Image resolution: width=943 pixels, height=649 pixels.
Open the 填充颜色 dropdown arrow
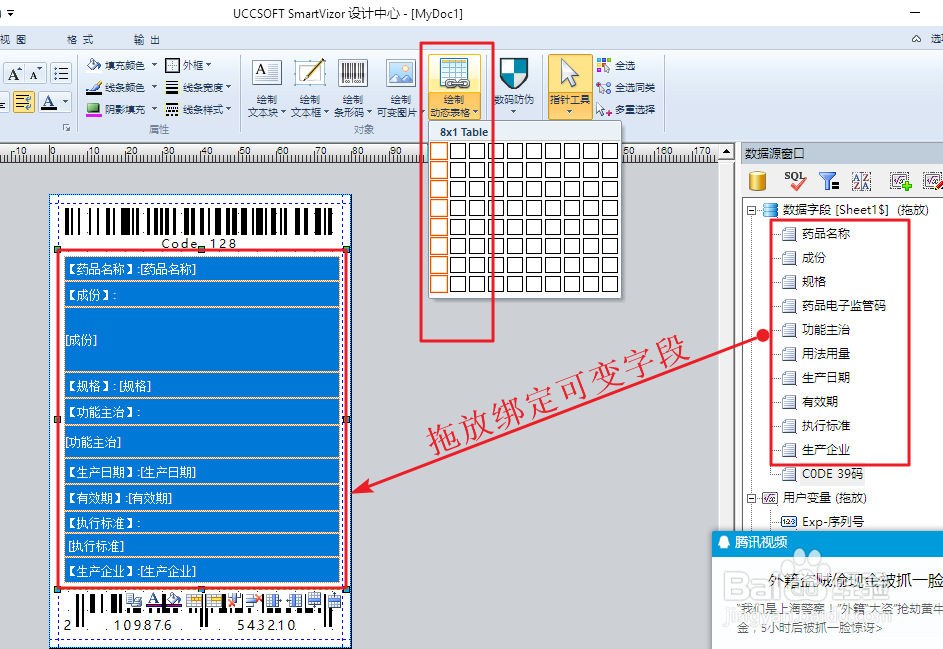point(154,64)
